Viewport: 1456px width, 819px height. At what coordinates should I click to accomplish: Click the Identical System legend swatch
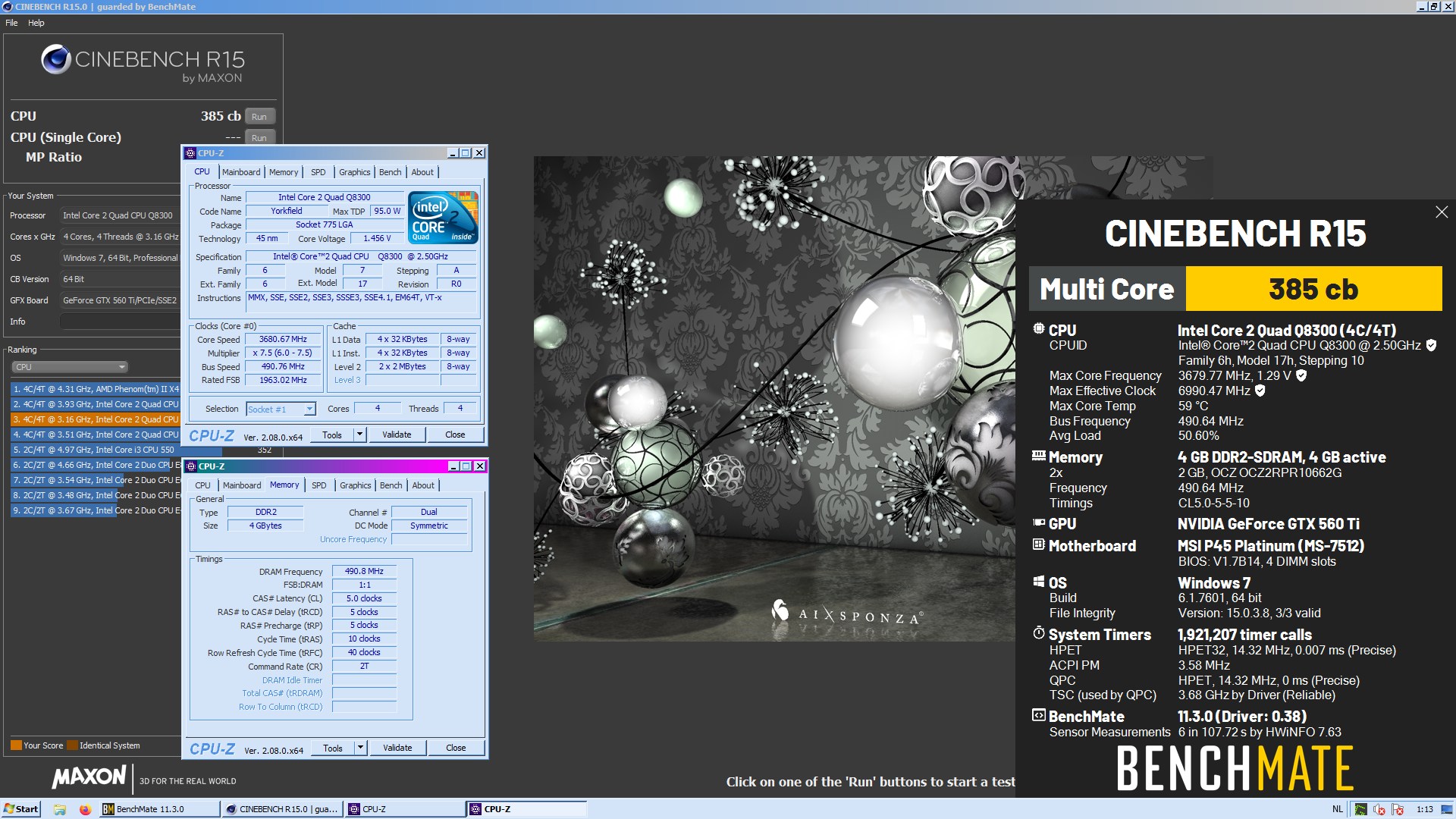(72, 745)
